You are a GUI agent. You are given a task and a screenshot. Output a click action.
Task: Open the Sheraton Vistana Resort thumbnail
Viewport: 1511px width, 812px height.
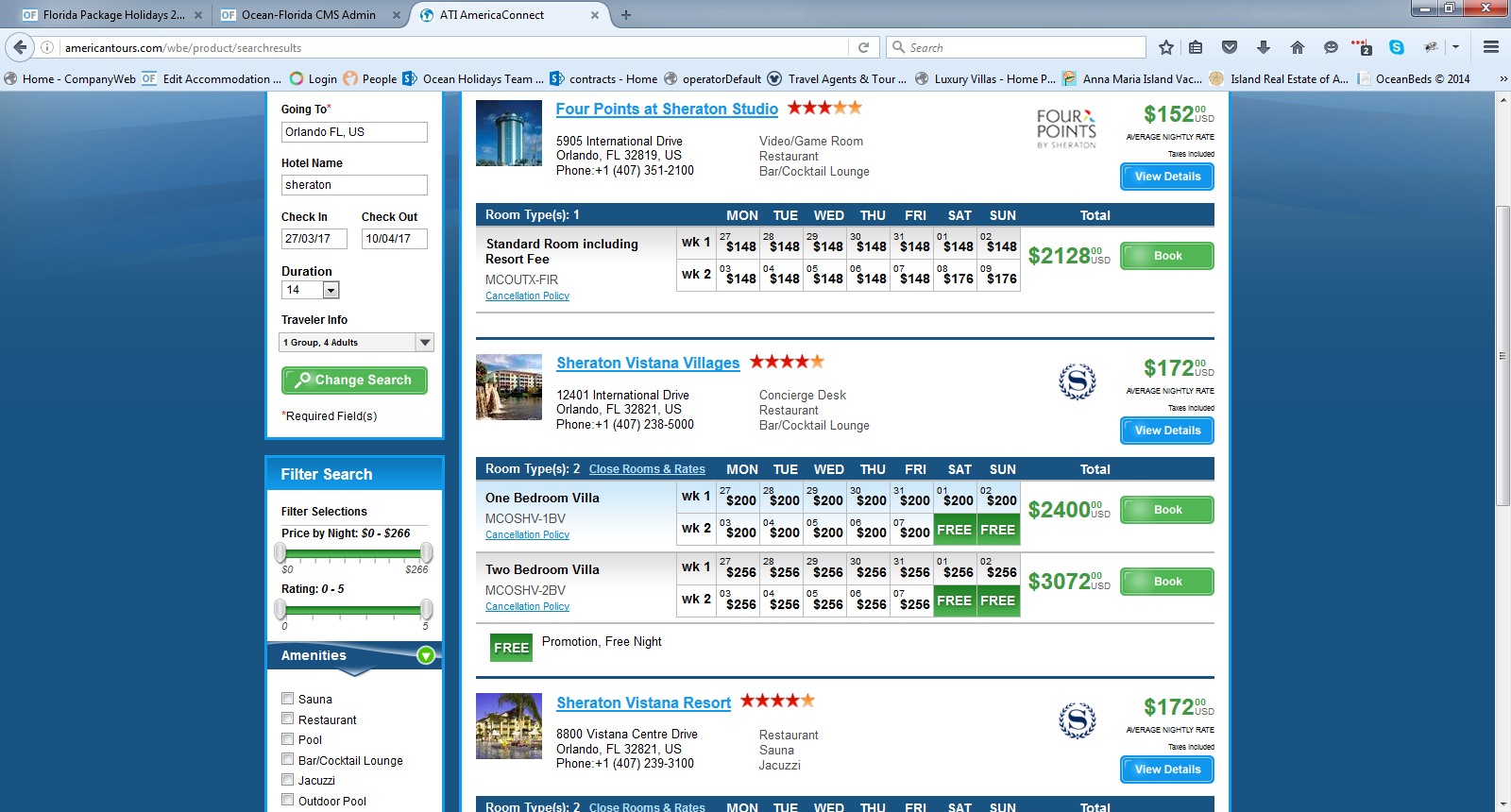click(509, 726)
